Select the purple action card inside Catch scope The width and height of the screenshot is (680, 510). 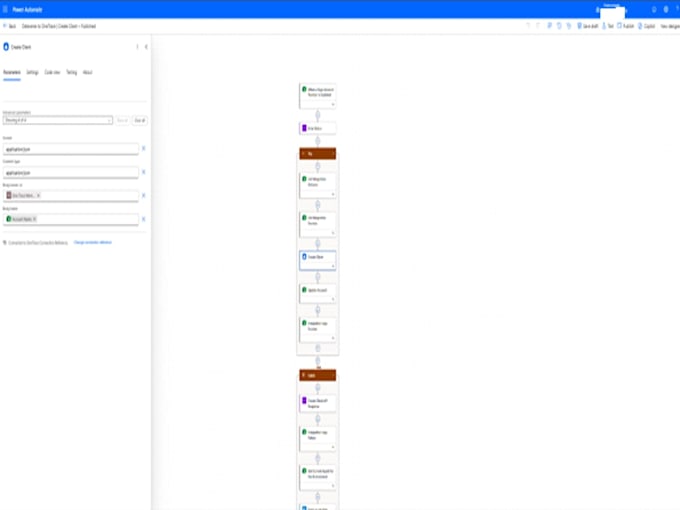pyautogui.click(x=317, y=403)
